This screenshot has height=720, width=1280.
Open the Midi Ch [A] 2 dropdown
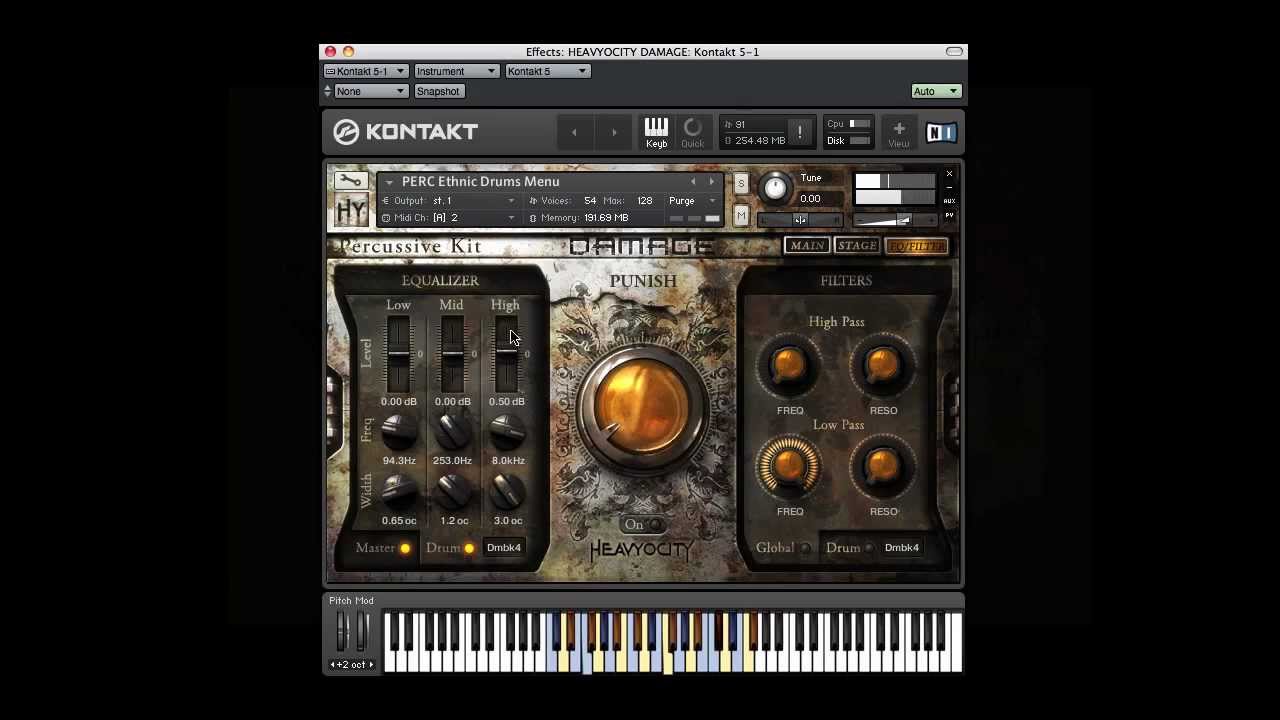point(448,217)
